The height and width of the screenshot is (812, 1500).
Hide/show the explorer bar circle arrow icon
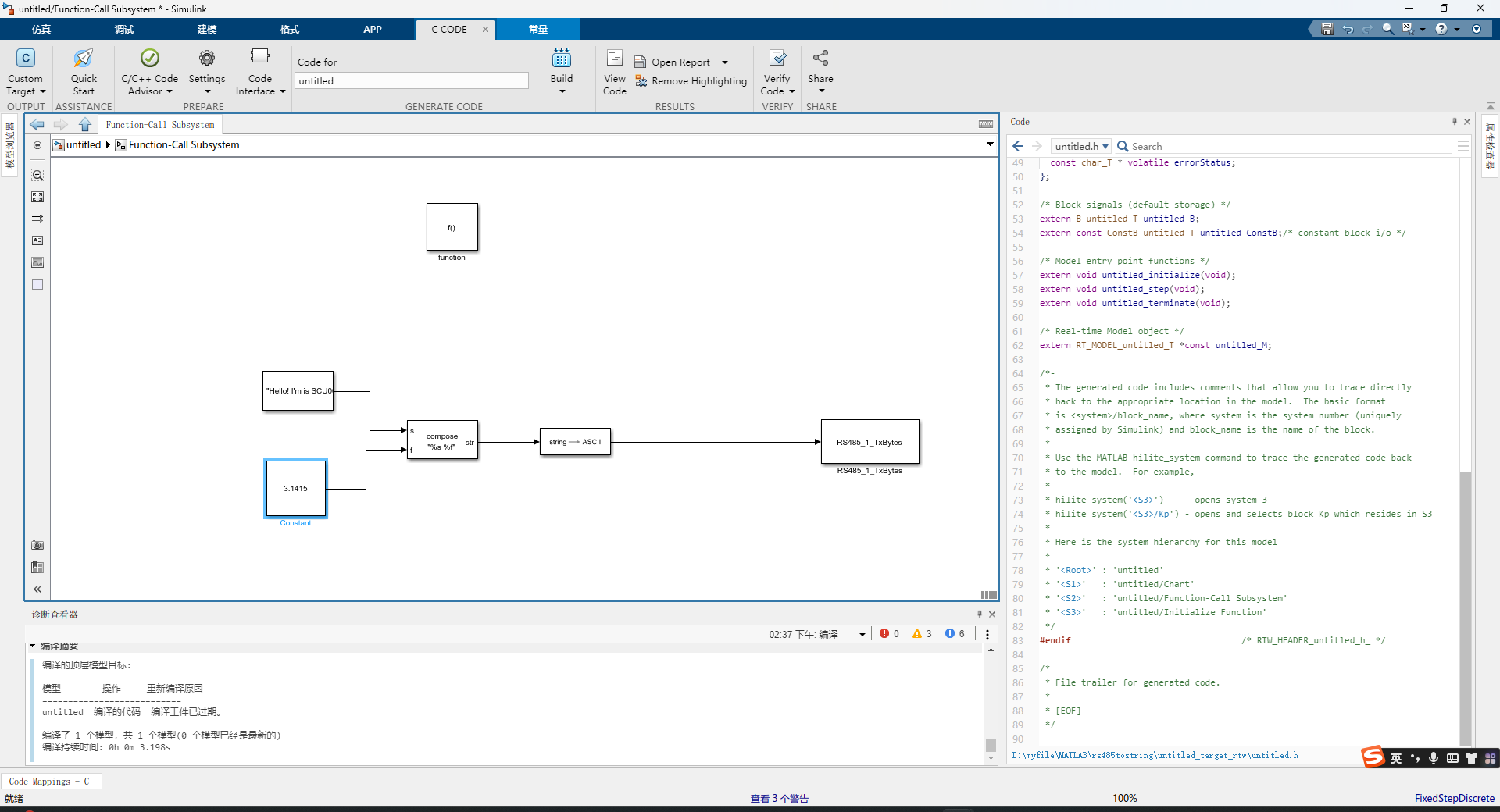(37, 145)
